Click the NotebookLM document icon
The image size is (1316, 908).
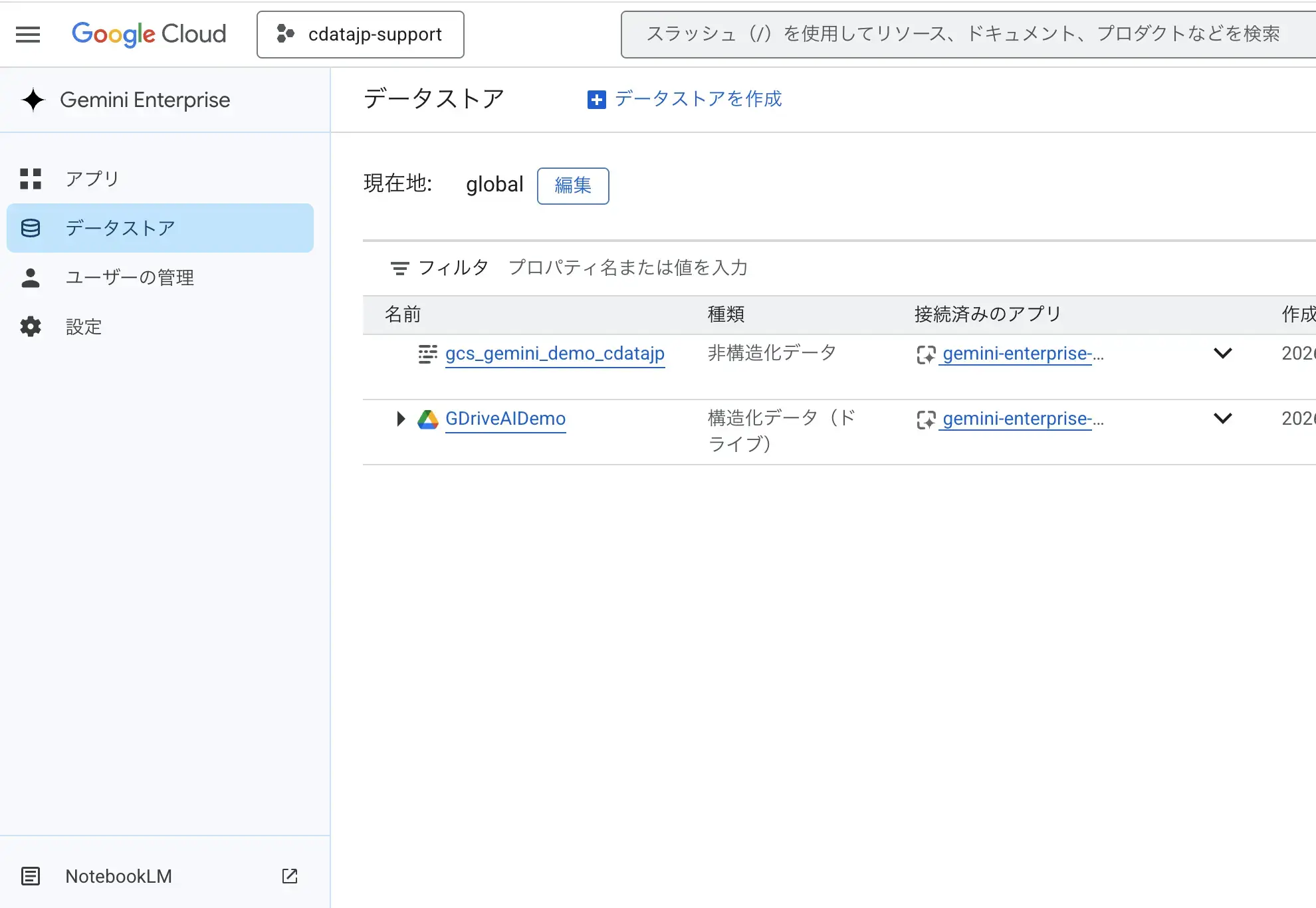tap(31, 876)
